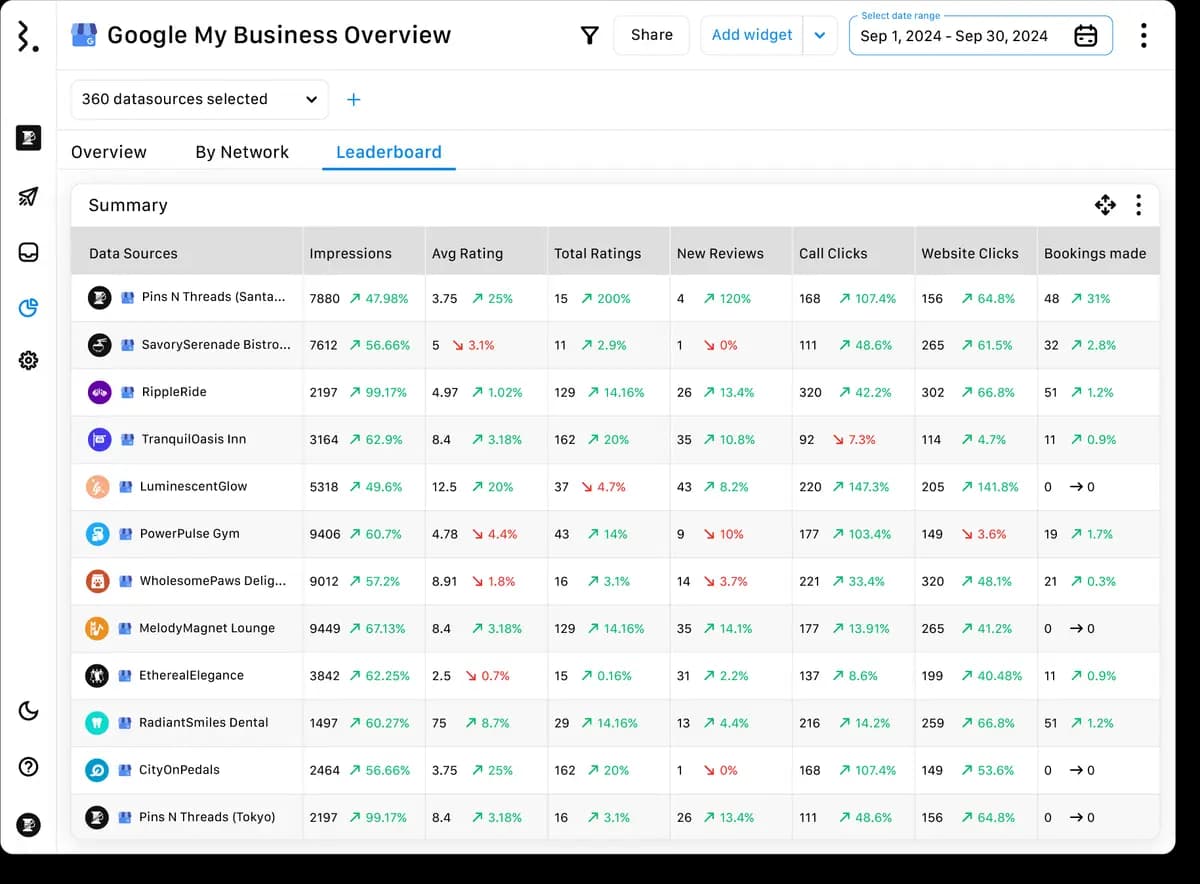Open the settings gear in sidebar
1200x884 pixels.
coord(28,360)
